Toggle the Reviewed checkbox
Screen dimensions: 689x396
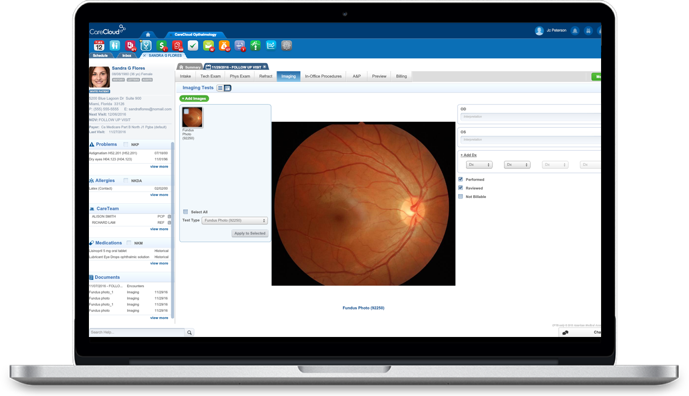click(x=461, y=188)
